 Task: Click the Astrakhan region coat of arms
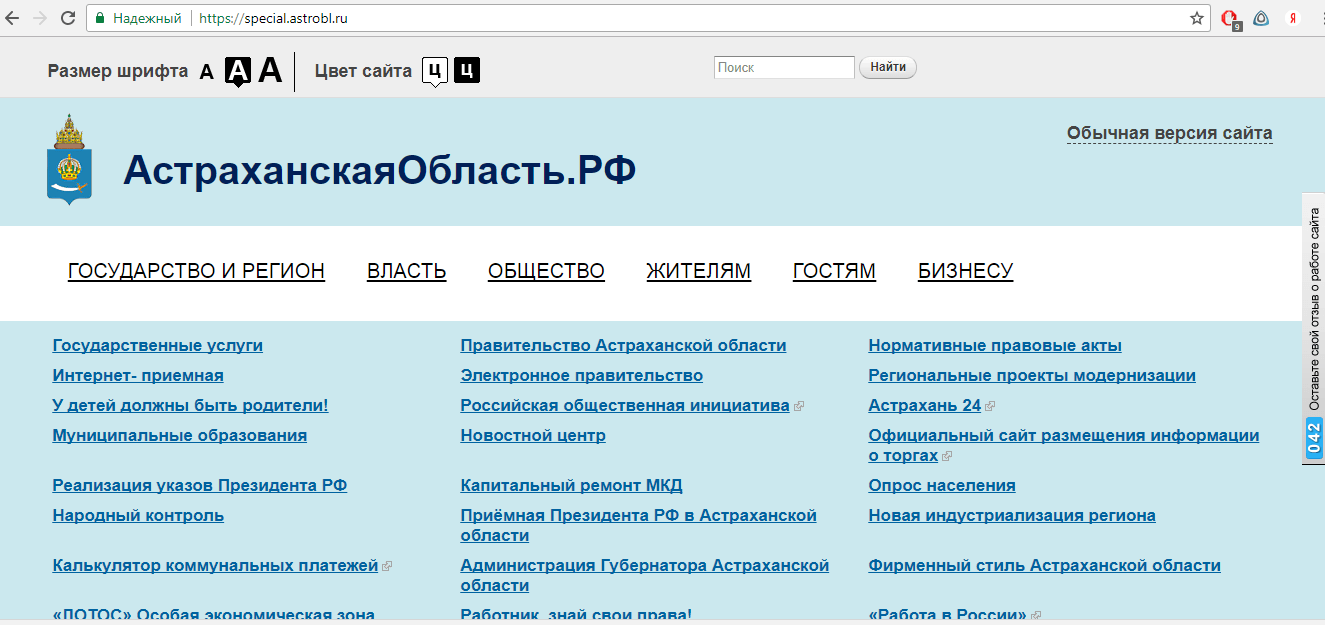[70, 160]
